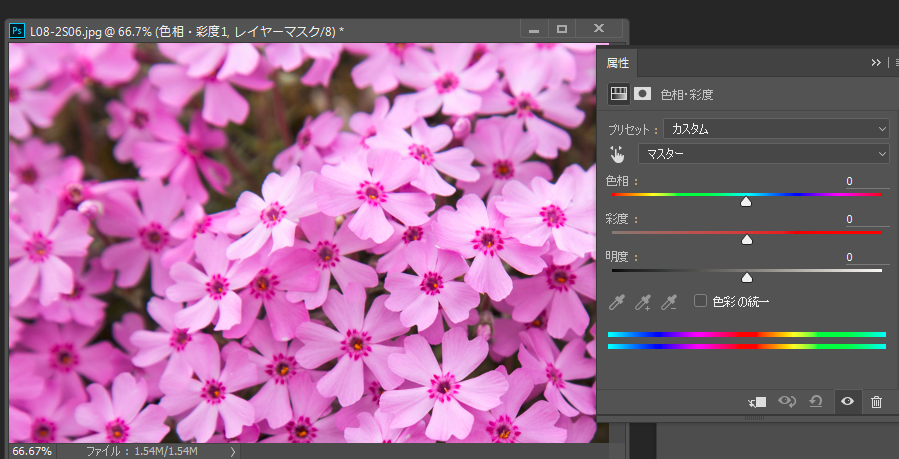Click the 彩度 value field
Screen dimensions: 899x459
867,219
